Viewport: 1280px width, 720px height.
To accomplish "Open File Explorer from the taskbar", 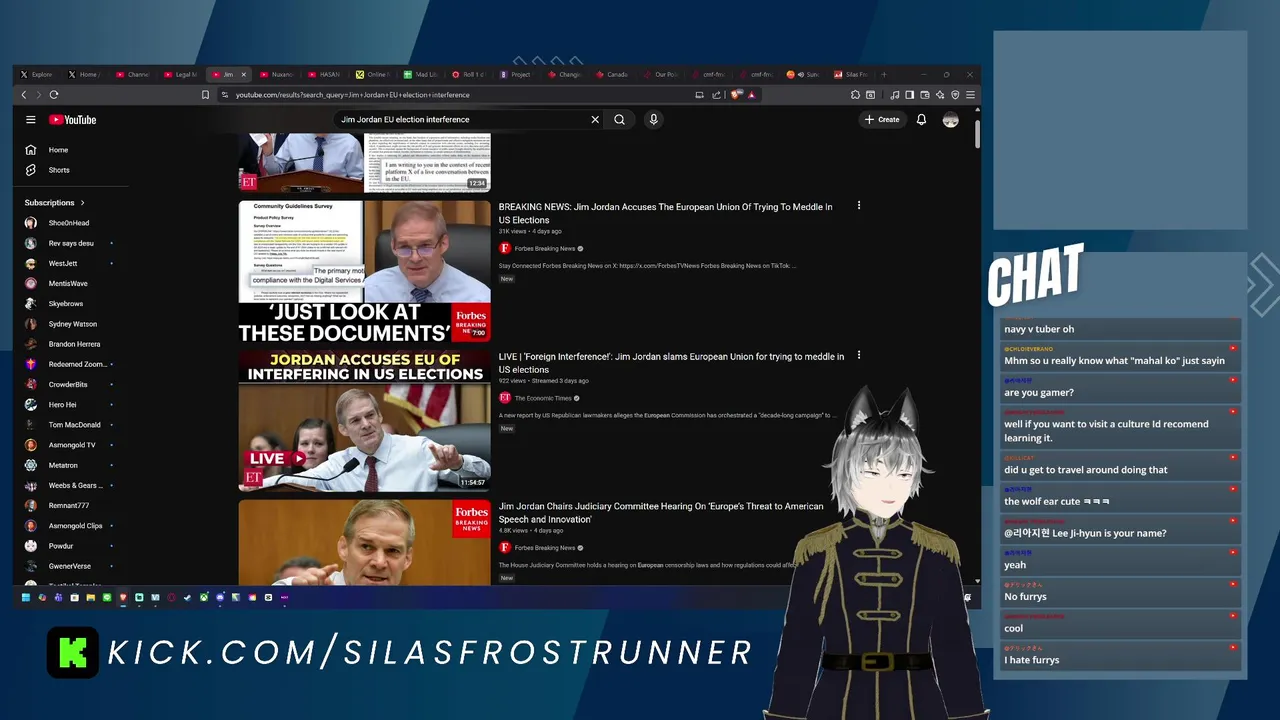I will [x=90, y=598].
